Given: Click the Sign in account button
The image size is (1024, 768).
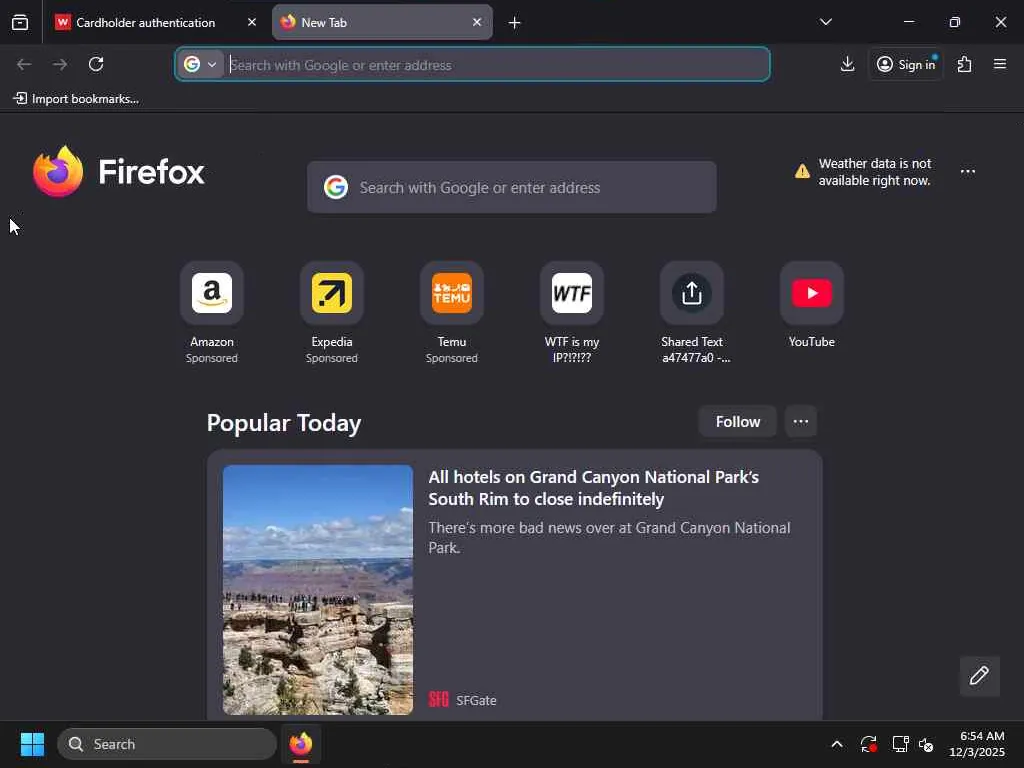Looking at the screenshot, I should (x=905, y=64).
